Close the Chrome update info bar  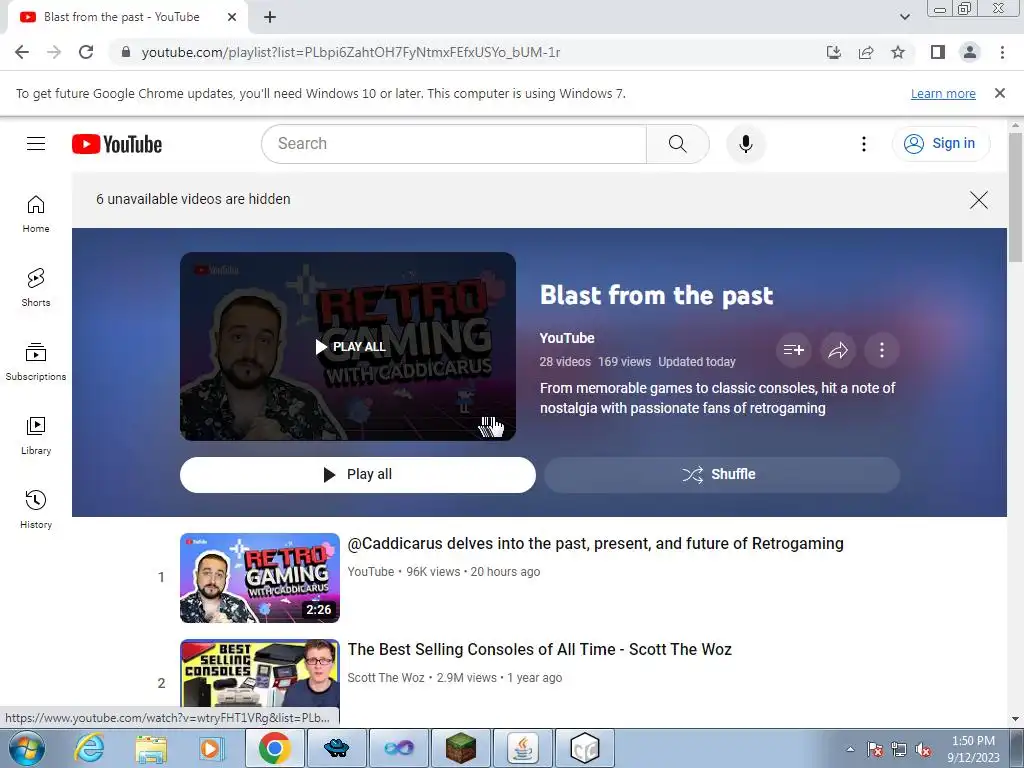(999, 93)
